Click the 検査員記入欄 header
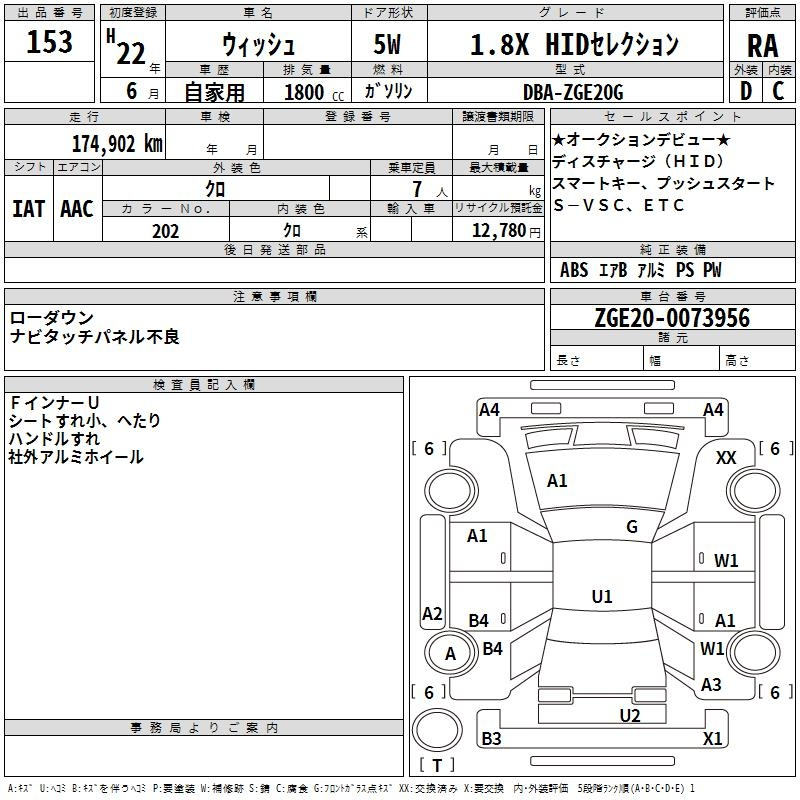Image resolution: width=800 pixels, height=800 pixels. 204,385
